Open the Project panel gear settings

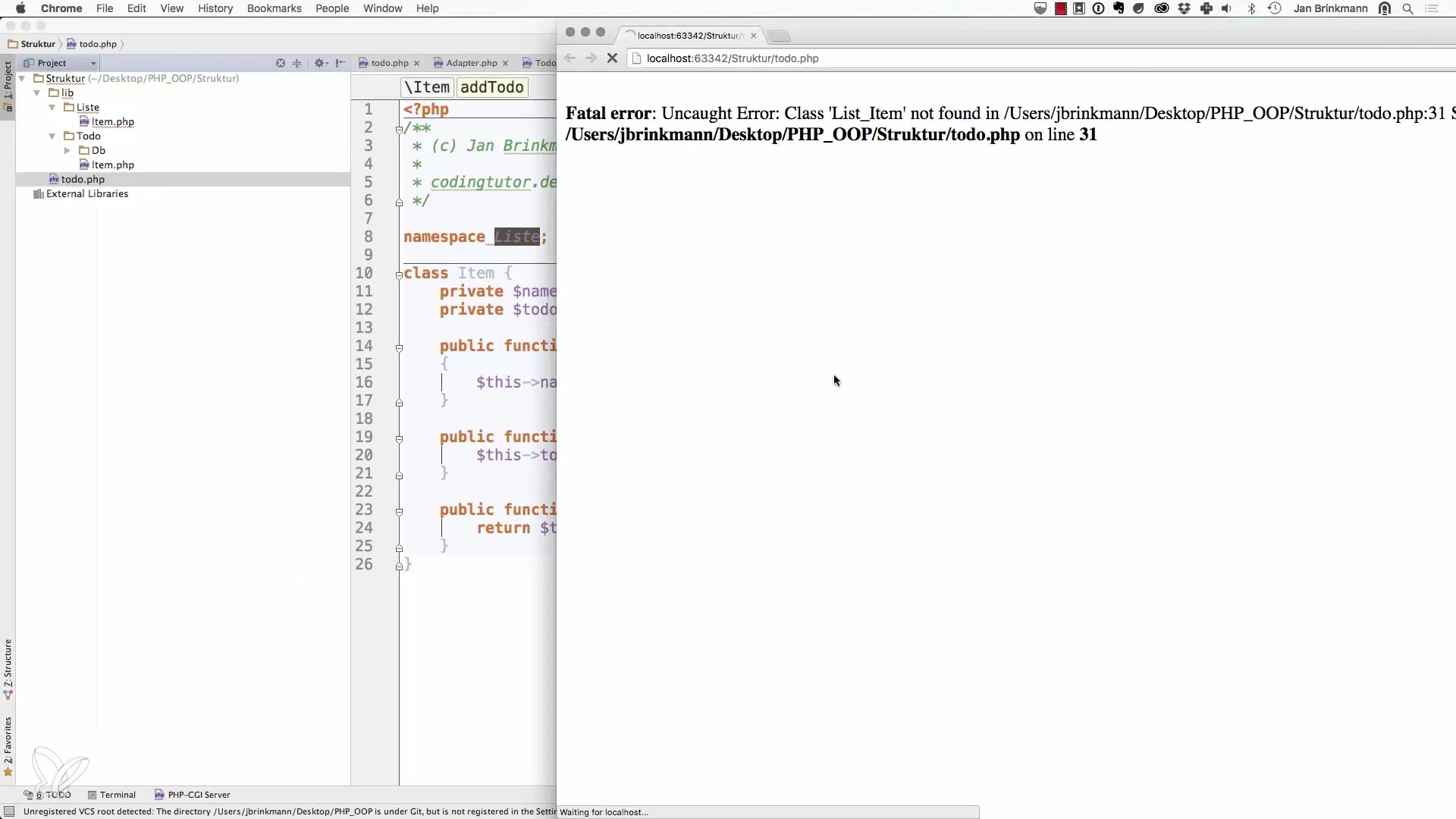(x=321, y=63)
